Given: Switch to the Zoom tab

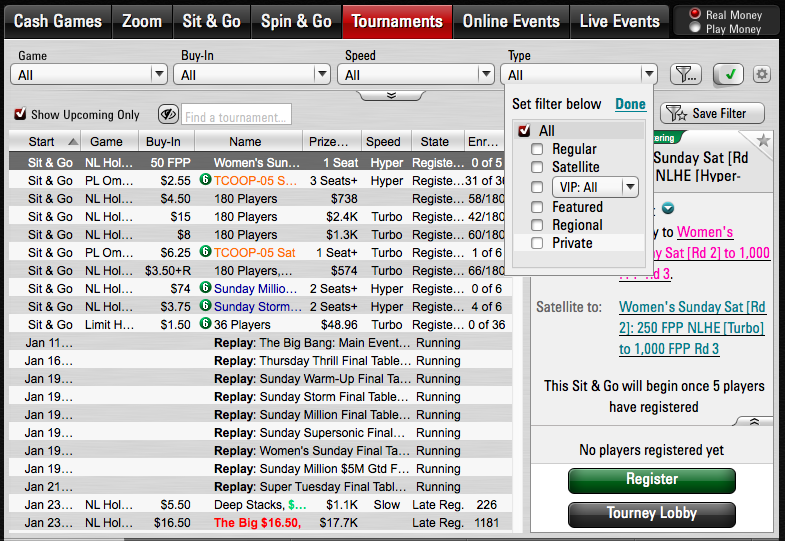Looking at the screenshot, I should pos(142,21).
